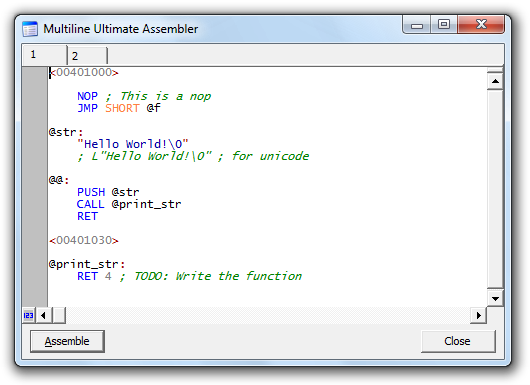Screen dimensions: 530x385
Task: Maximize the Multiline Ultimate Assembler window
Action: [444, 25]
